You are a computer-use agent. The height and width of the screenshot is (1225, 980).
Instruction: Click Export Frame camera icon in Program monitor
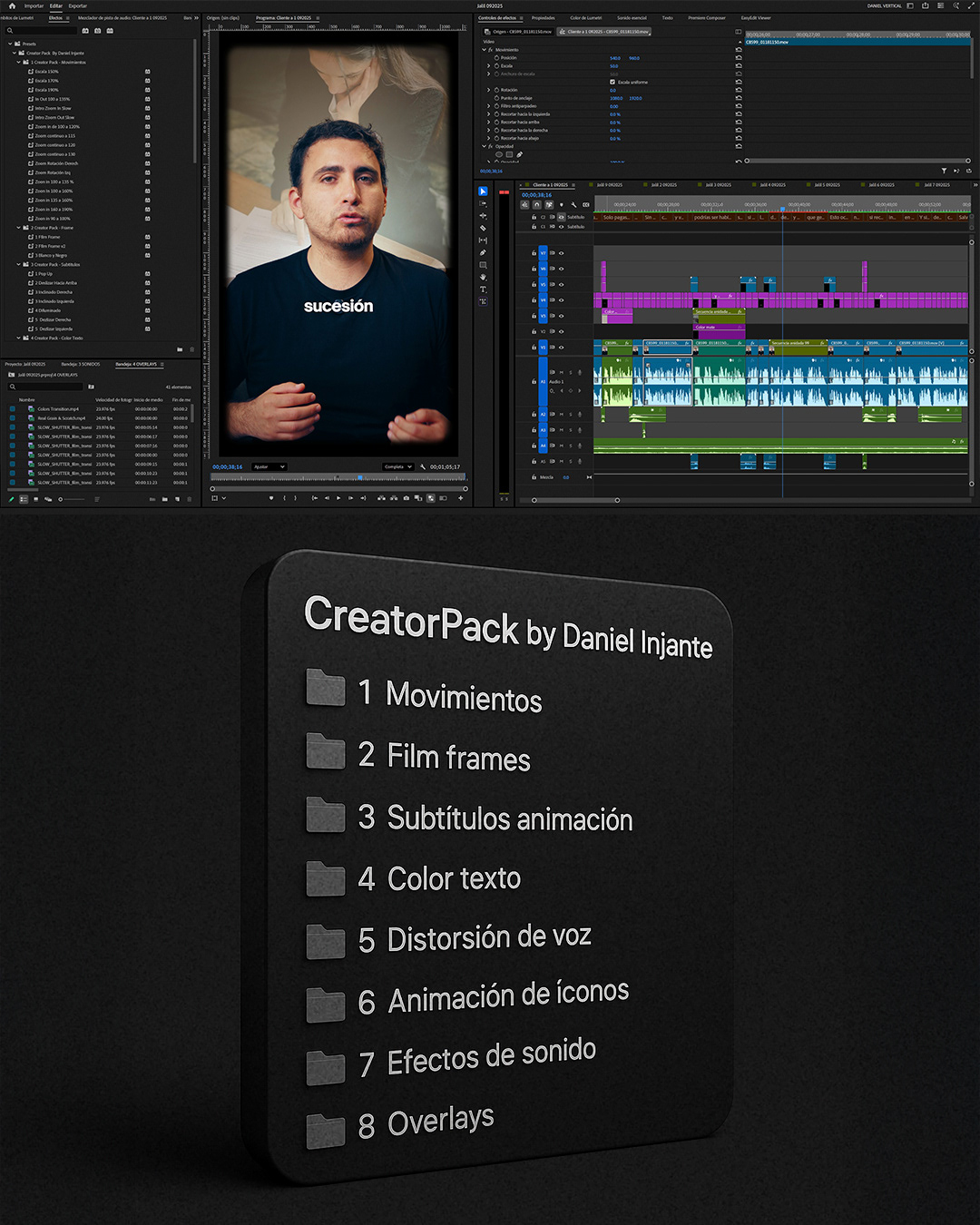(x=406, y=497)
